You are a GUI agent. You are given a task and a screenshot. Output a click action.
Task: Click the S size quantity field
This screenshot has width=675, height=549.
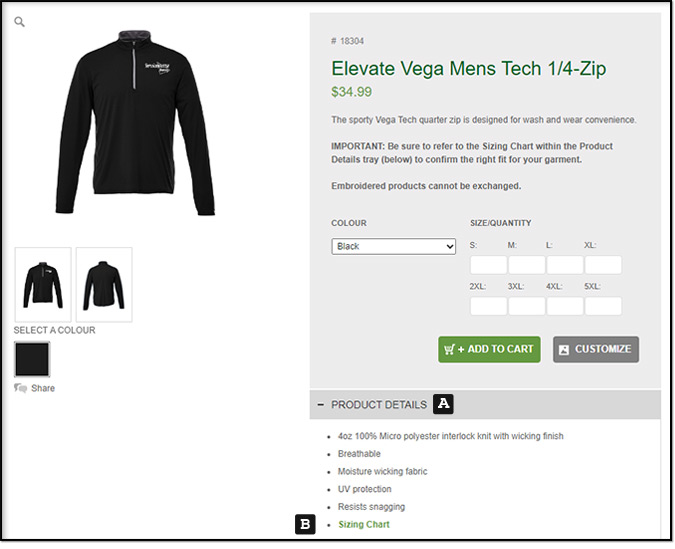488,265
